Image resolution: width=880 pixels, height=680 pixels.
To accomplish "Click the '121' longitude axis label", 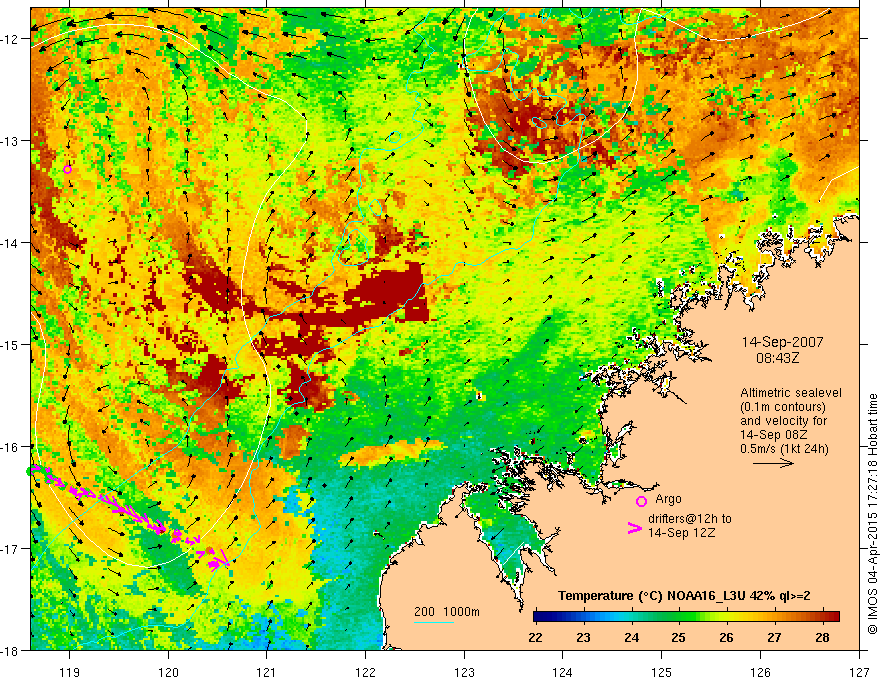I will tap(267, 672).
